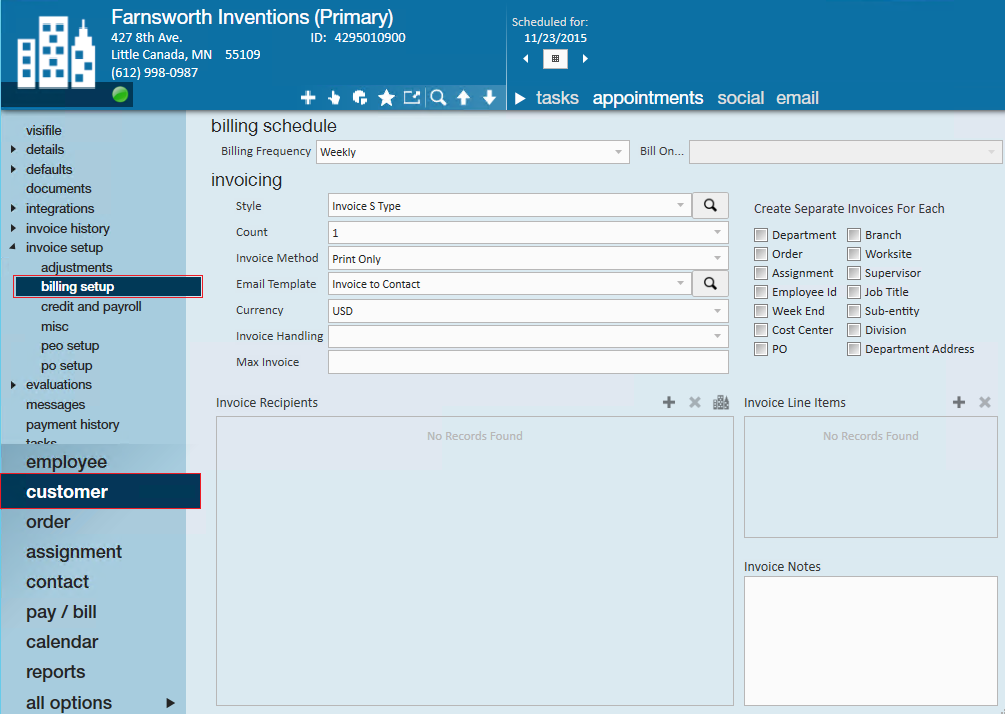Click the magnifier search icon in header toolbar
The width and height of the screenshot is (1005, 714).
(x=438, y=97)
